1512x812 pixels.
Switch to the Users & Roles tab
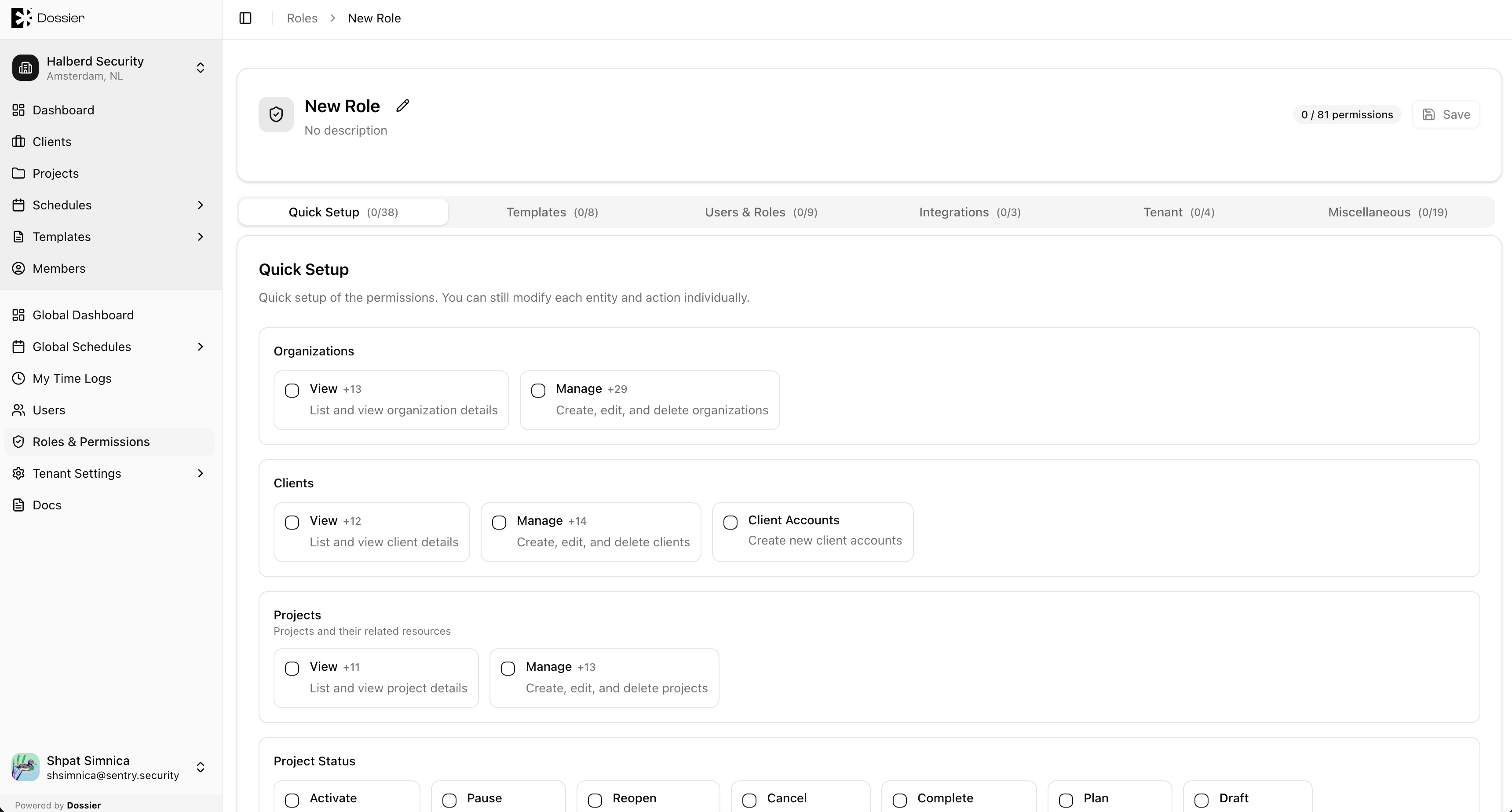[x=761, y=212]
